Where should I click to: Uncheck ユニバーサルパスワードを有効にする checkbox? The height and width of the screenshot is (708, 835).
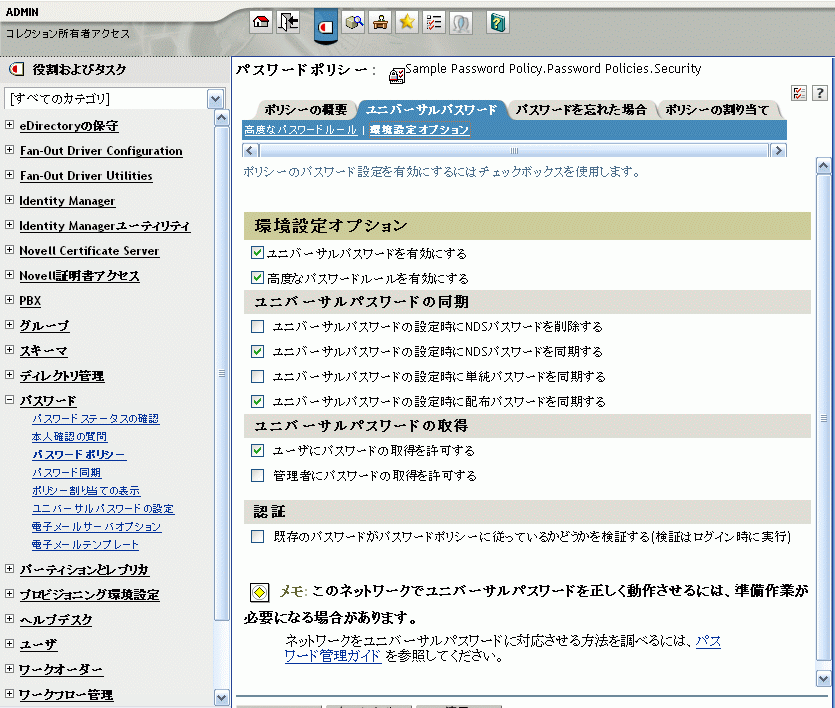(257, 254)
